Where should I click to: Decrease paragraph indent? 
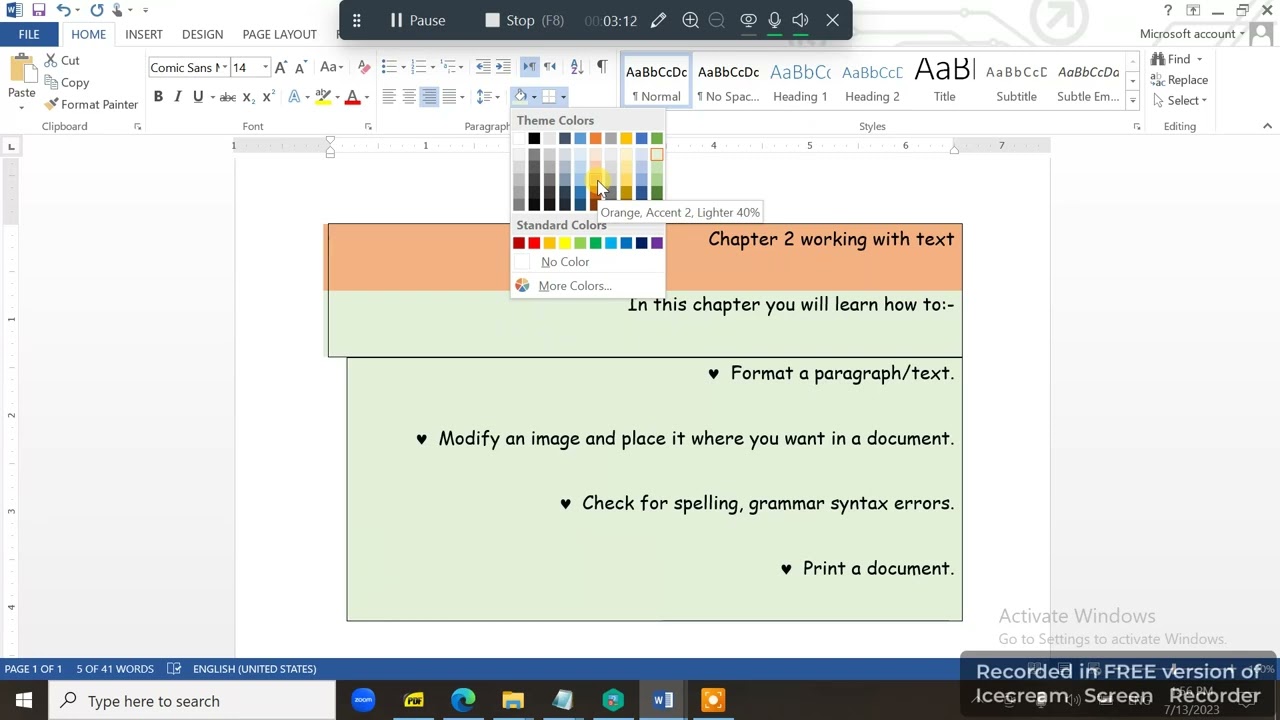pyautogui.click(x=483, y=67)
